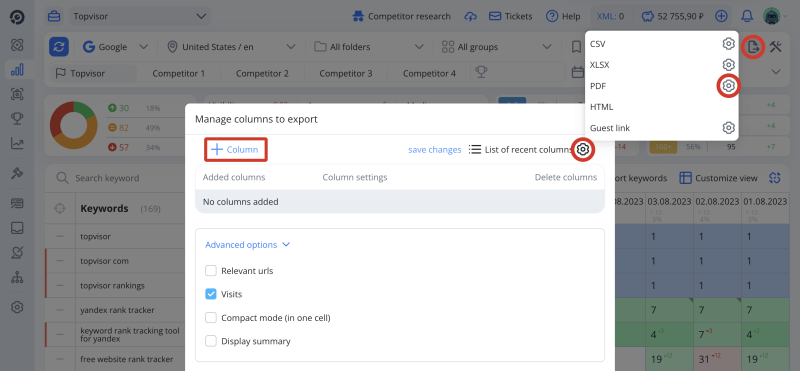Collapse the Advanced options section
The height and width of the screenshot is (371, 800).
247,245
